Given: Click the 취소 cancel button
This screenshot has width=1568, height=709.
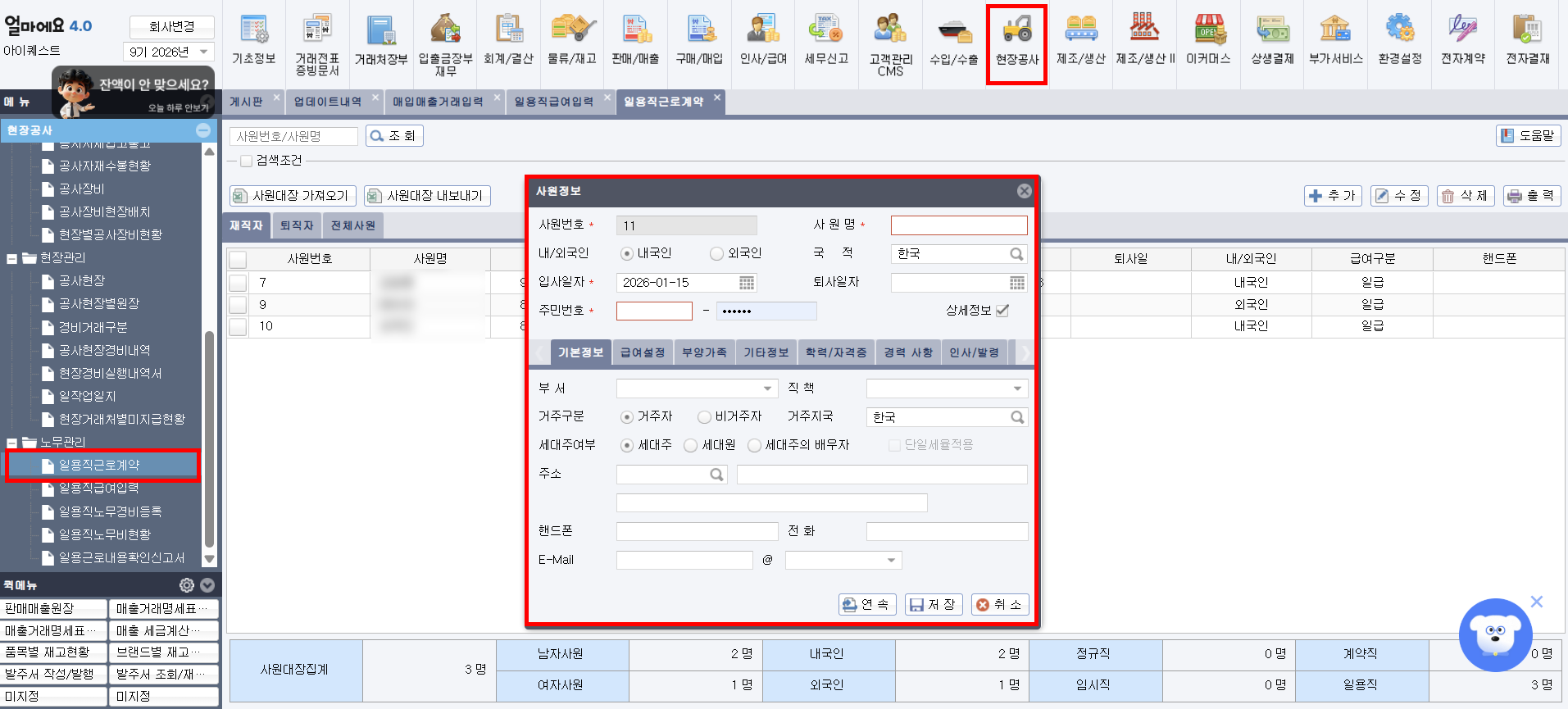Looking at the screenshot, I should 1000,604.
